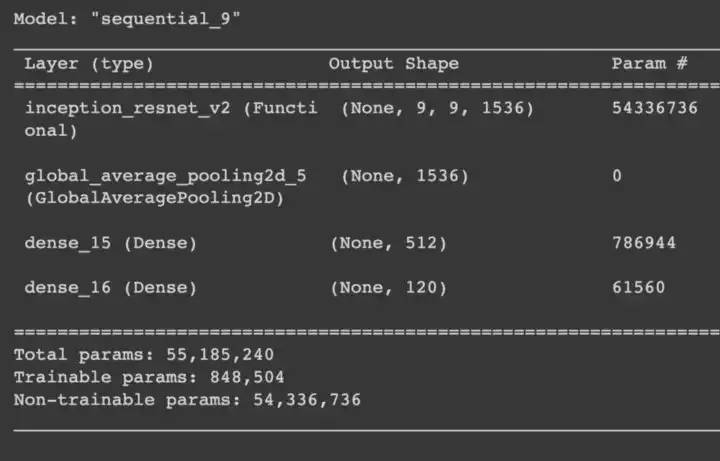The image size is (720, 461).
Task: Click the "Param #" column header
Action: [649, 64]
